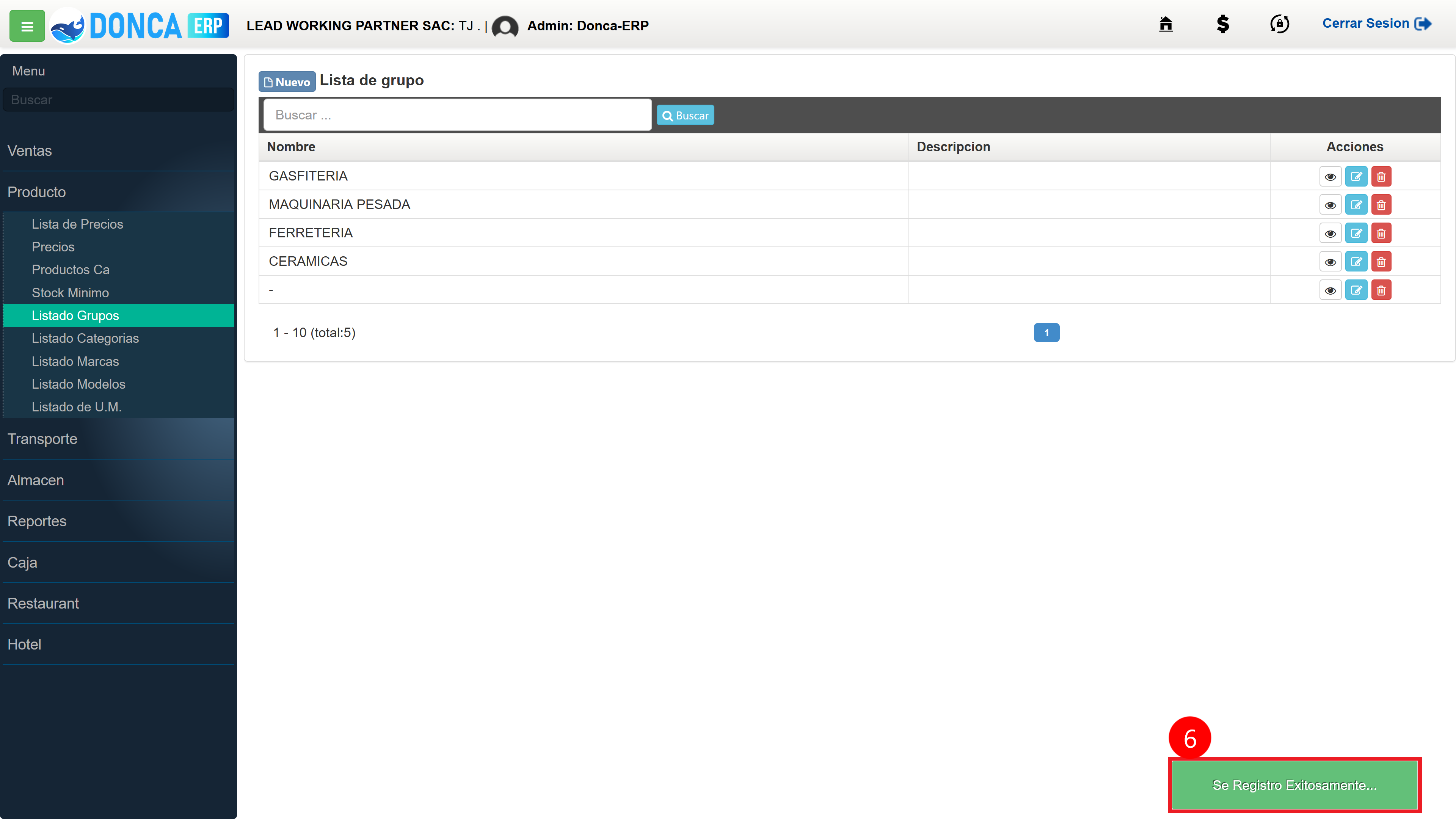This screenshot has height=819, width=1456.
Task: Toggle the green hamburger menu button
Action: coord(27,26)
